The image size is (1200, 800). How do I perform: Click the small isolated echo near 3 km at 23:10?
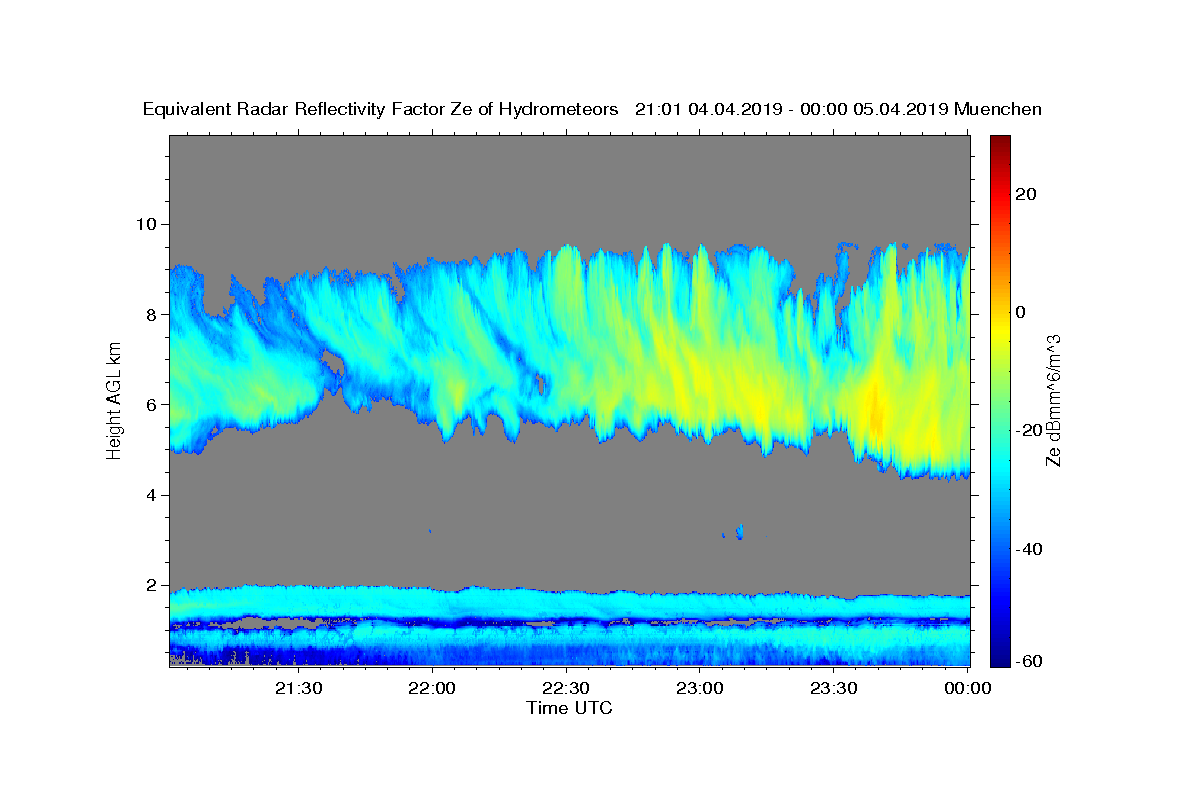[x=740, y=531]
